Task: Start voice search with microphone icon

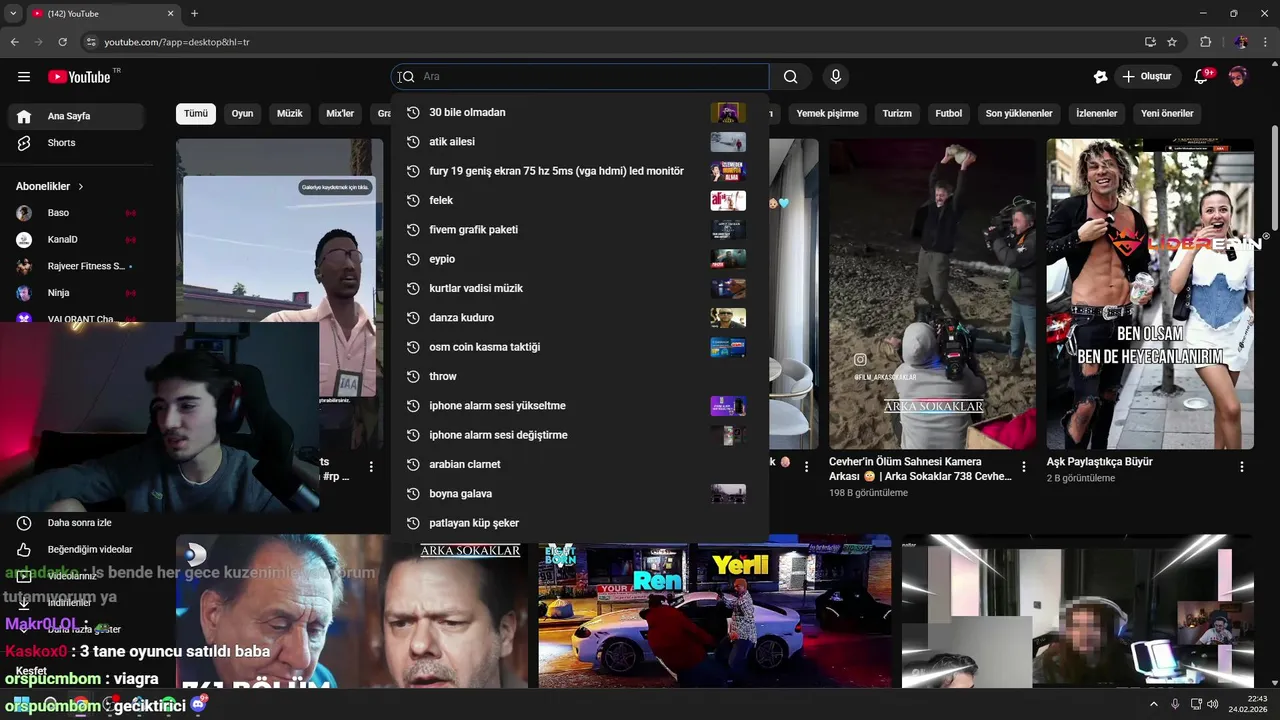Action: 836,77
